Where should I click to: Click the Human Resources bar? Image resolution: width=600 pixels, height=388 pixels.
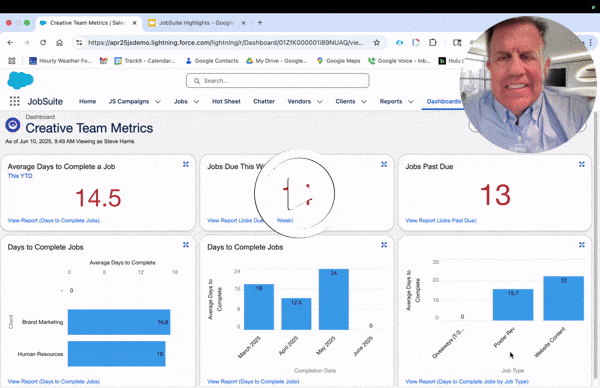pos(117,354)
